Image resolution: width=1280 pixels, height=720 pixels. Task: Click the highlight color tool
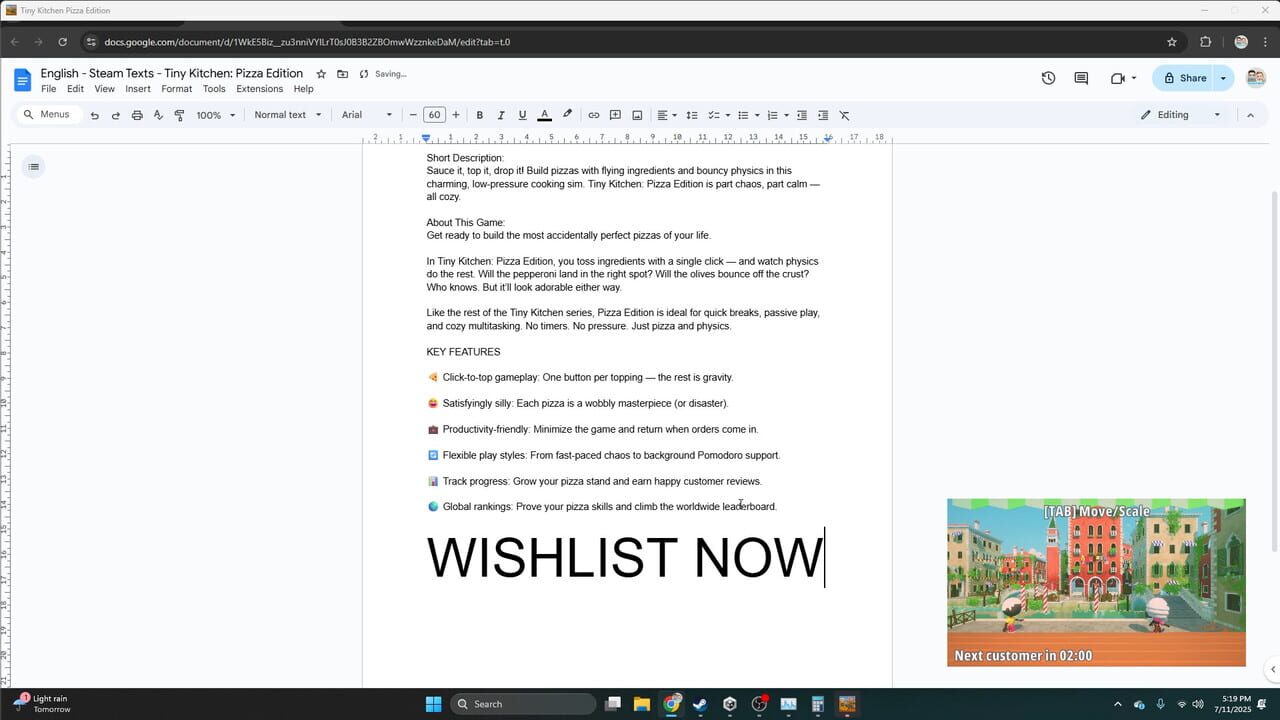567,114
